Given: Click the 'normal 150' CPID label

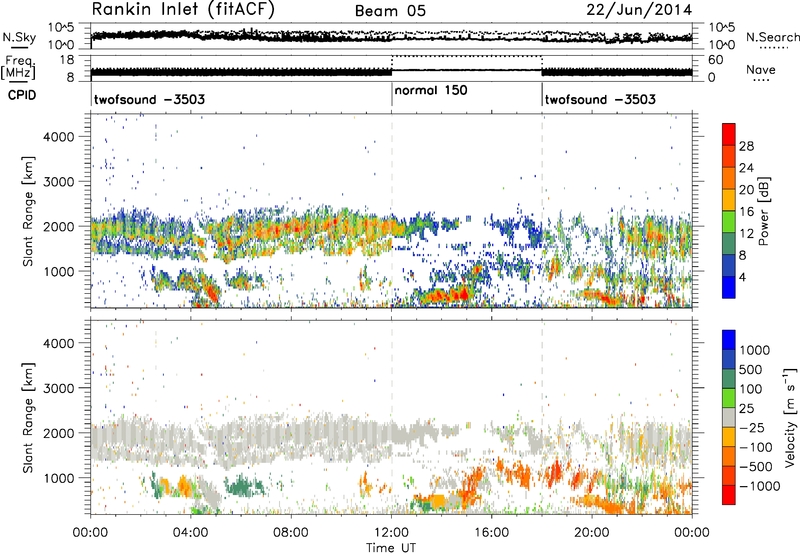Looking at the screenshot, I should tap(431, 90).
